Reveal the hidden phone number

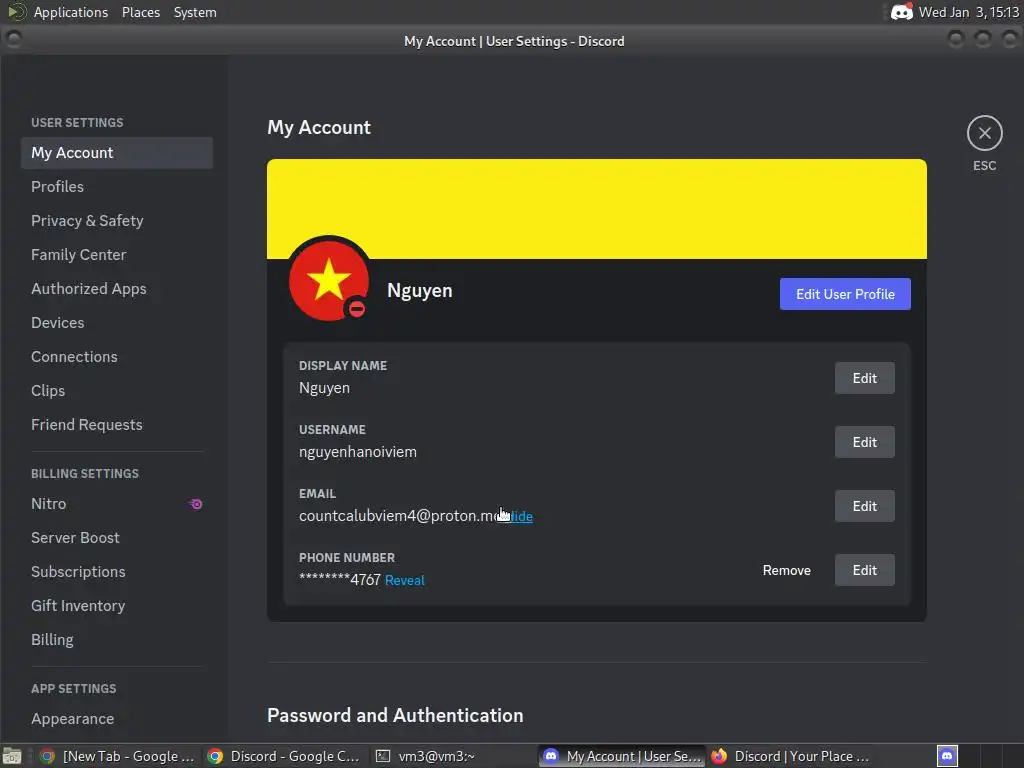click(404, 580)
